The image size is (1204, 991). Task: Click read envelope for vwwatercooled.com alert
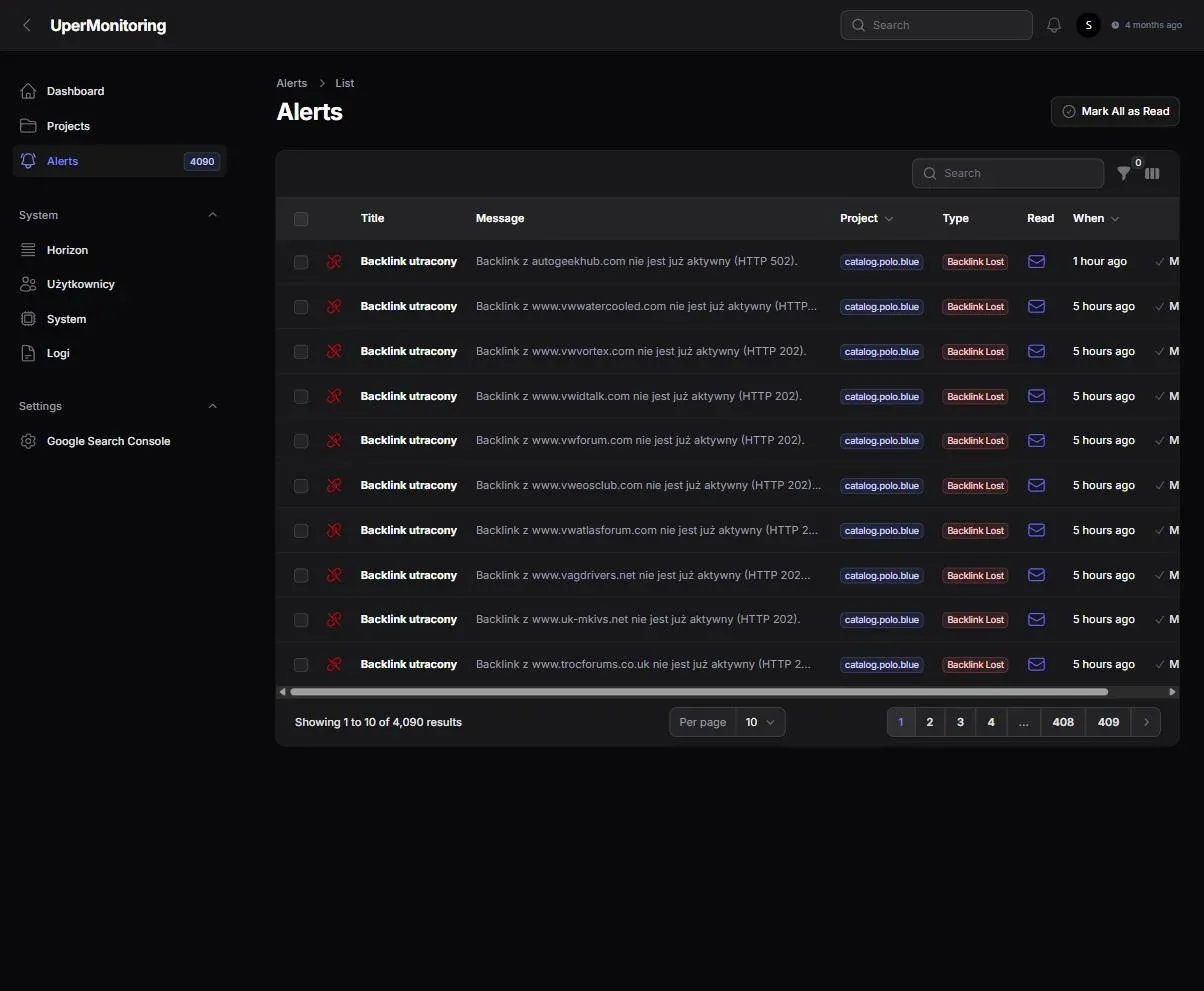coord(1036,306)
